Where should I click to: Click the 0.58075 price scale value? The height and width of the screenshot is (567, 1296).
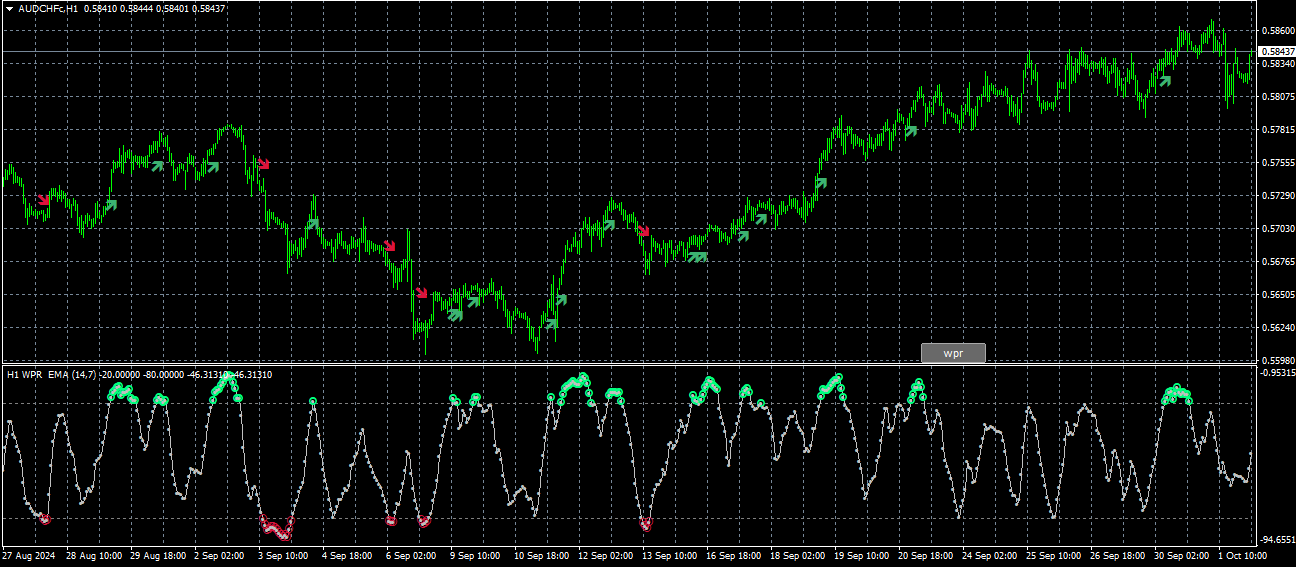tap(1276, 97)
